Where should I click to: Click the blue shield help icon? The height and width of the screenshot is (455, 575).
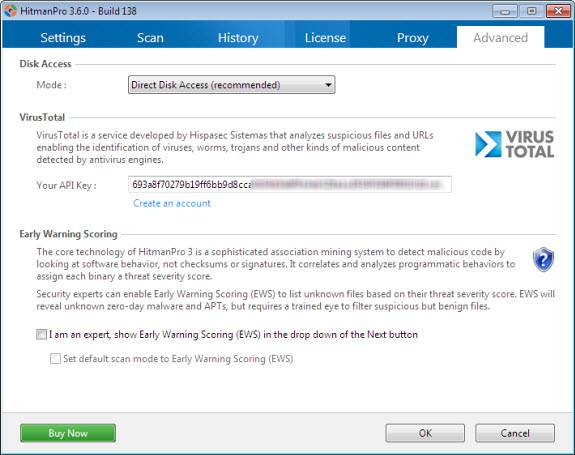543,259
